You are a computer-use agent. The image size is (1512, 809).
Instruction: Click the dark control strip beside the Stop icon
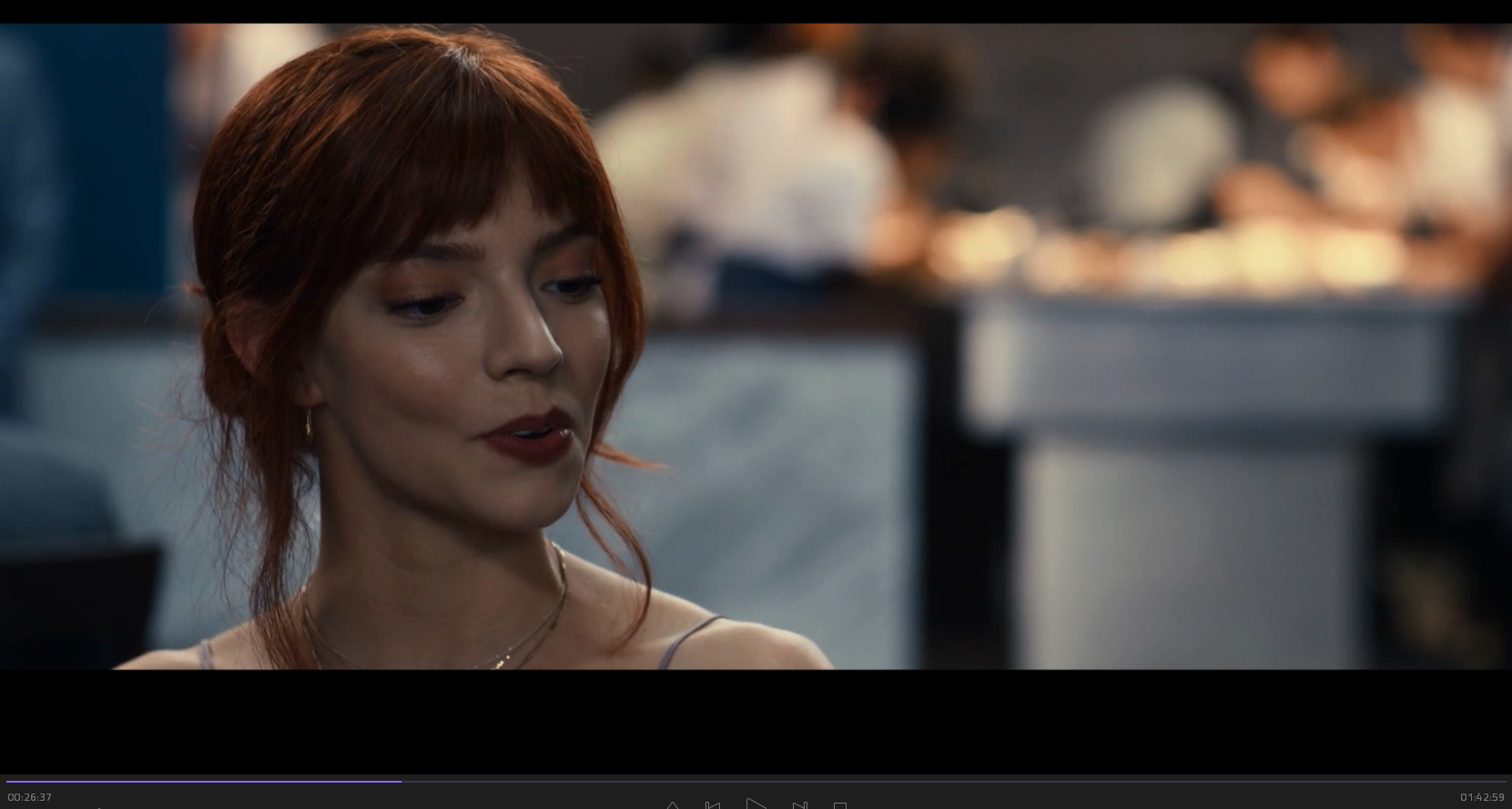click(1001, 801)
